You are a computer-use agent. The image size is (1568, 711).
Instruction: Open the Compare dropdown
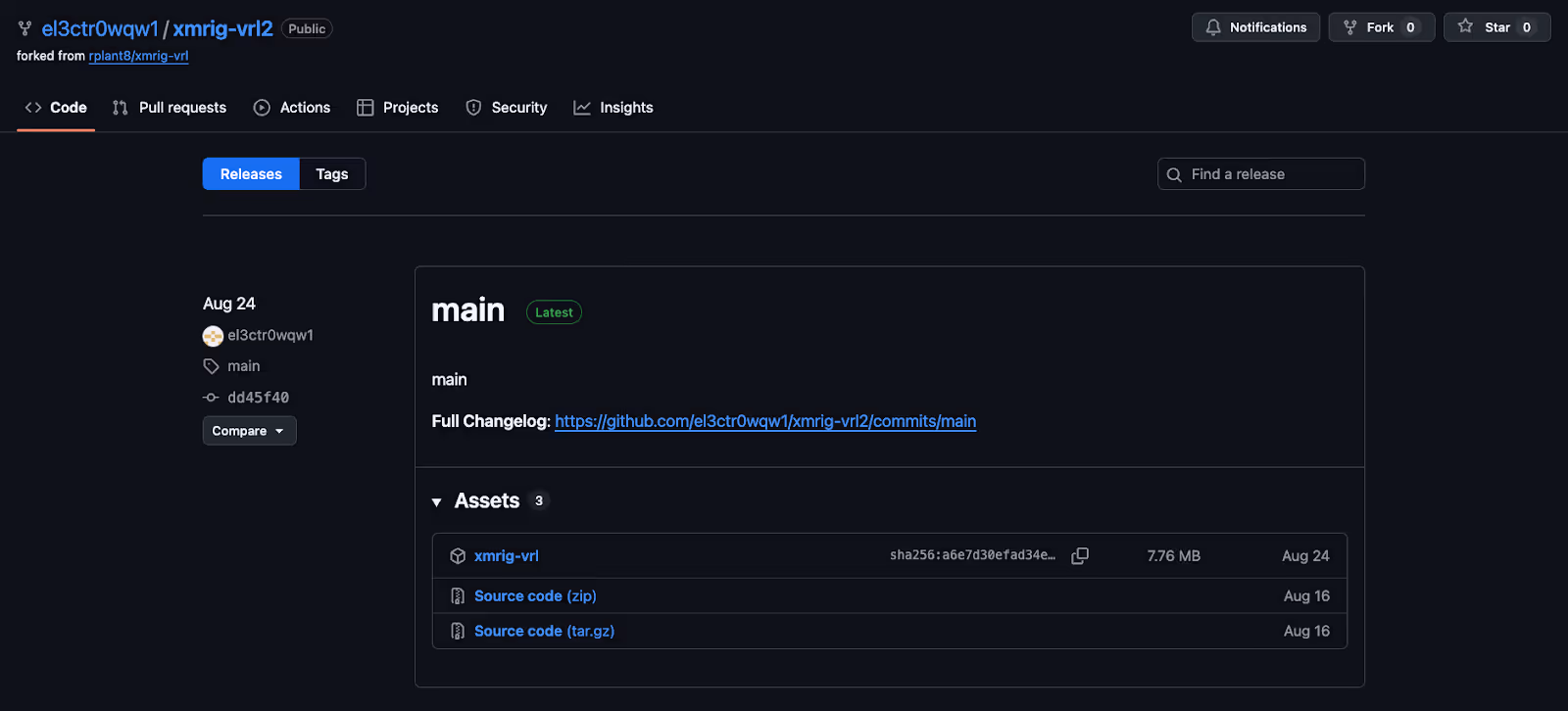[x=249, y=431]
